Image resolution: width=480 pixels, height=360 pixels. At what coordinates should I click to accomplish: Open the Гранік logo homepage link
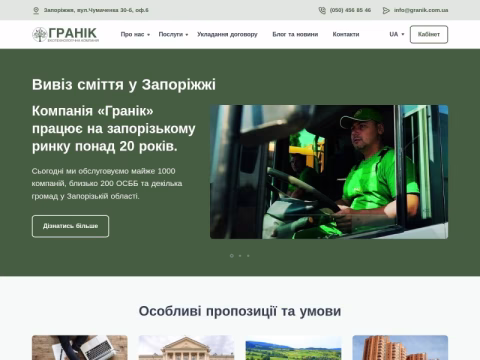click(65, 34)
